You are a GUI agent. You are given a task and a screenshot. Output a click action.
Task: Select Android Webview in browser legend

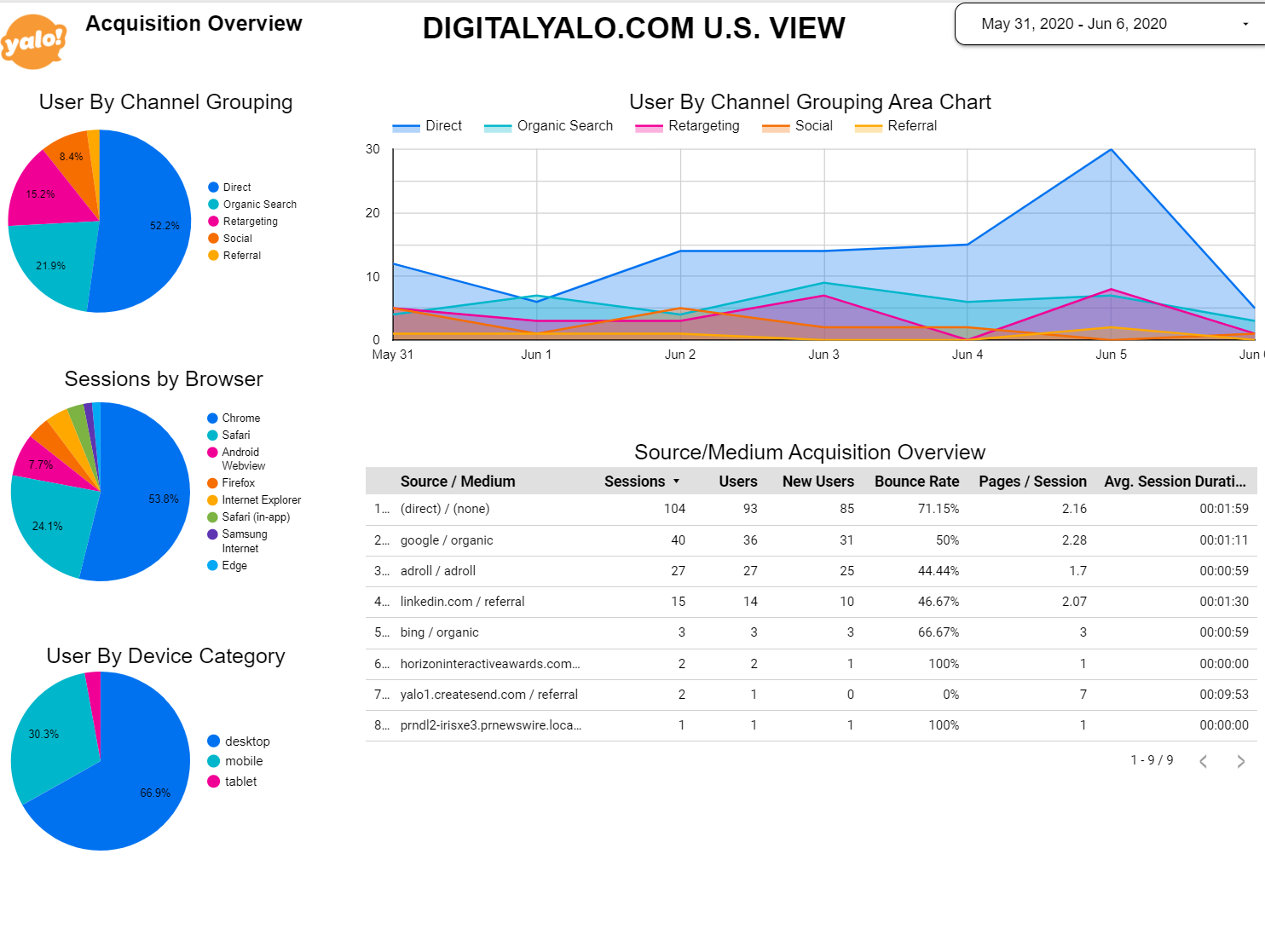click(x=236, y=459)
